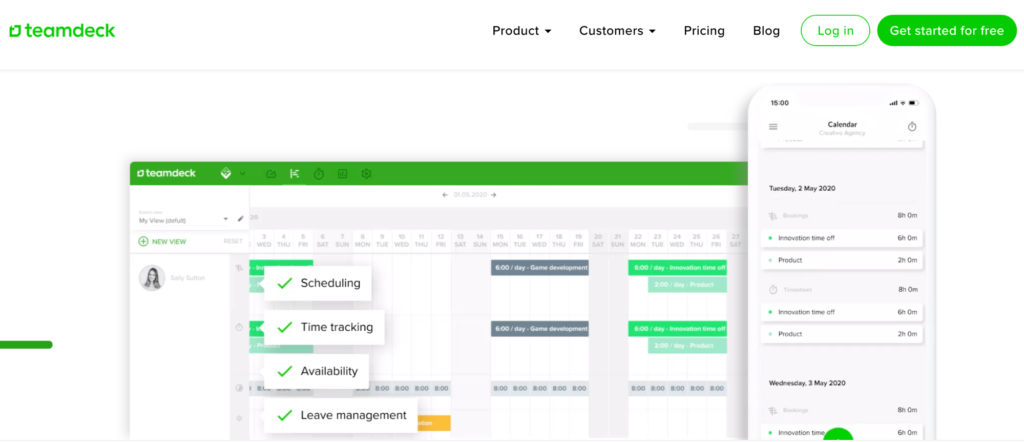The width and height of the screenshot is (1024, 442).
Task: Click the 22 MON day column header
Action: tap(637, 240)
